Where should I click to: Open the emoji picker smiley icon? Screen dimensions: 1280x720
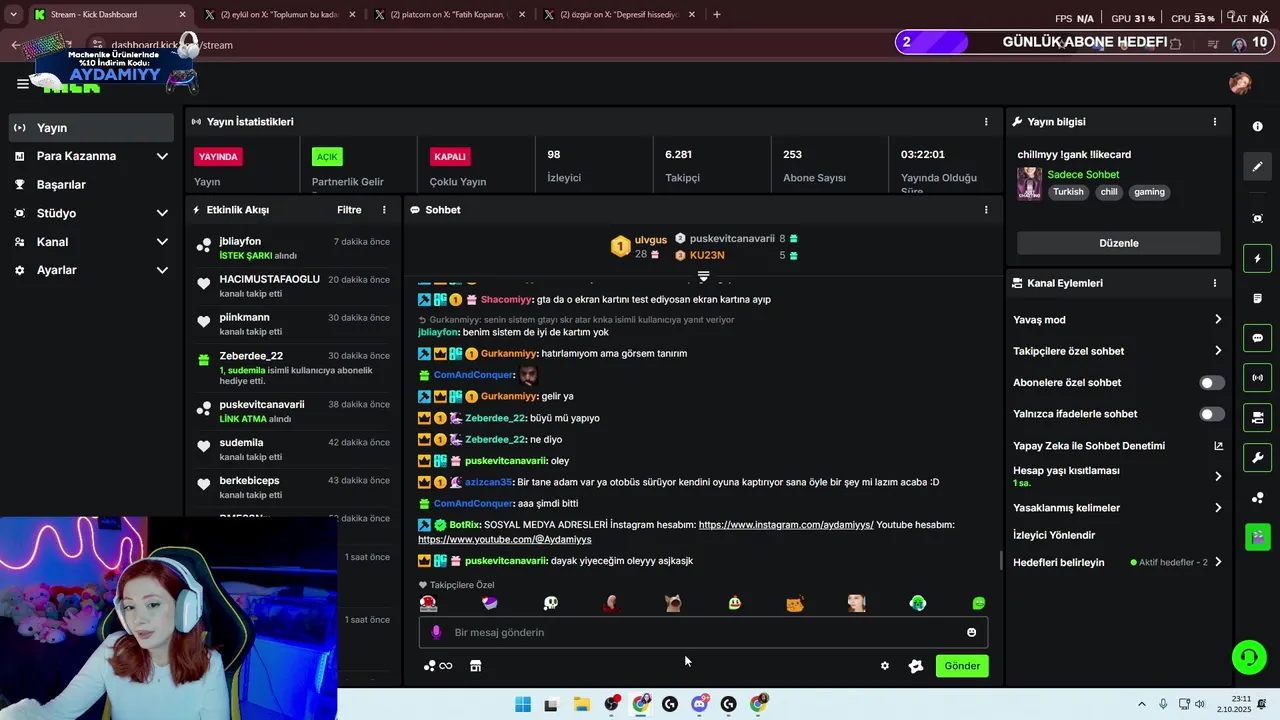(971, 632)
